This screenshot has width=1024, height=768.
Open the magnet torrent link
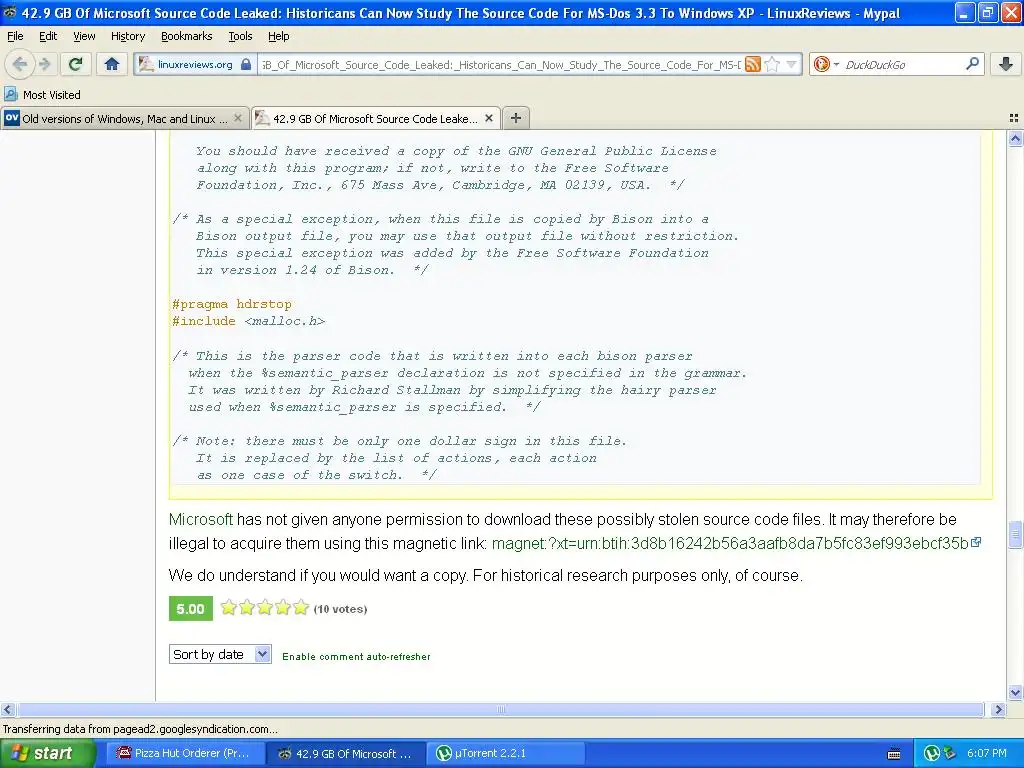(729, 543)
